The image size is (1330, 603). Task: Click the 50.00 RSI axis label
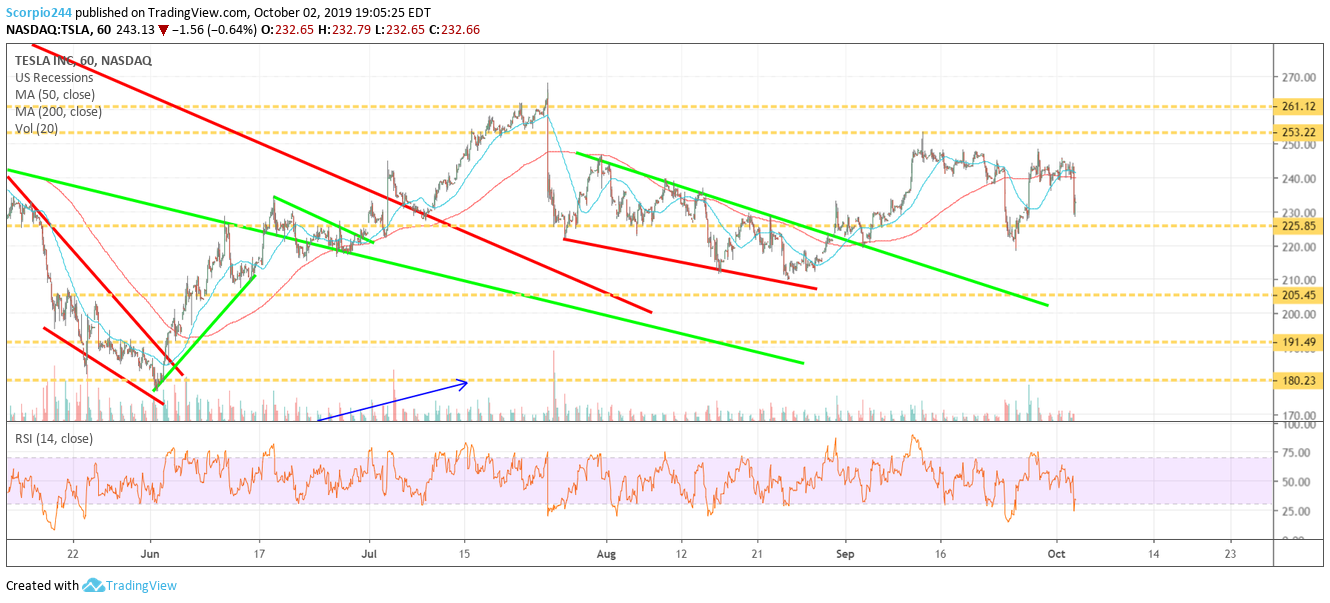coord(1296,482)
